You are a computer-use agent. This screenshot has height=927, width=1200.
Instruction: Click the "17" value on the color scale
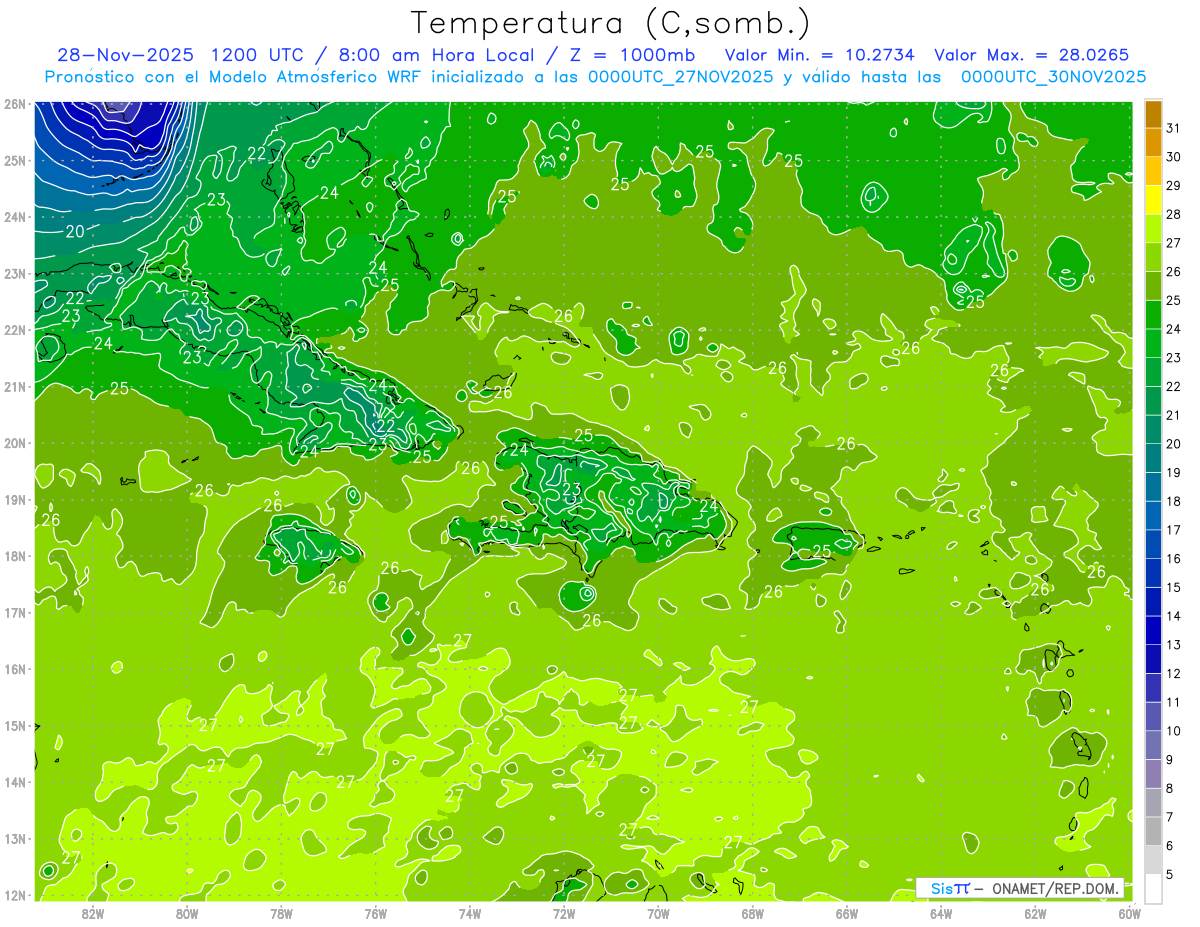[x=1174, y=531]
